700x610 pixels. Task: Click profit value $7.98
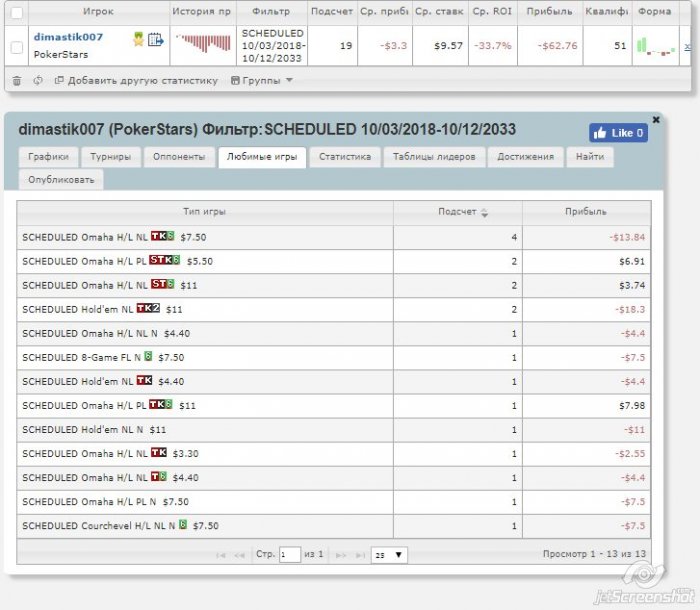coord(632,406)
